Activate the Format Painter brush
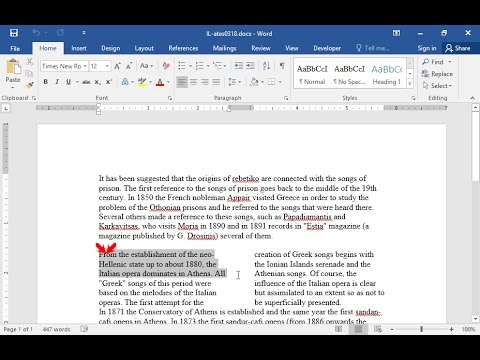The image size is (480, 360). click(x=29, y=85)
